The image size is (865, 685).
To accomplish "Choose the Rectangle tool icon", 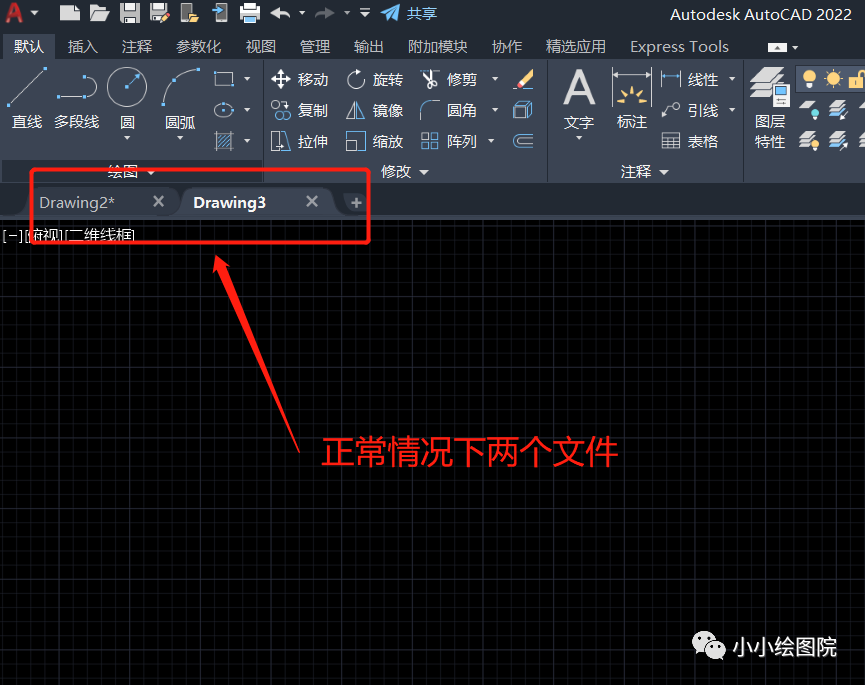I will pos(223,79).
